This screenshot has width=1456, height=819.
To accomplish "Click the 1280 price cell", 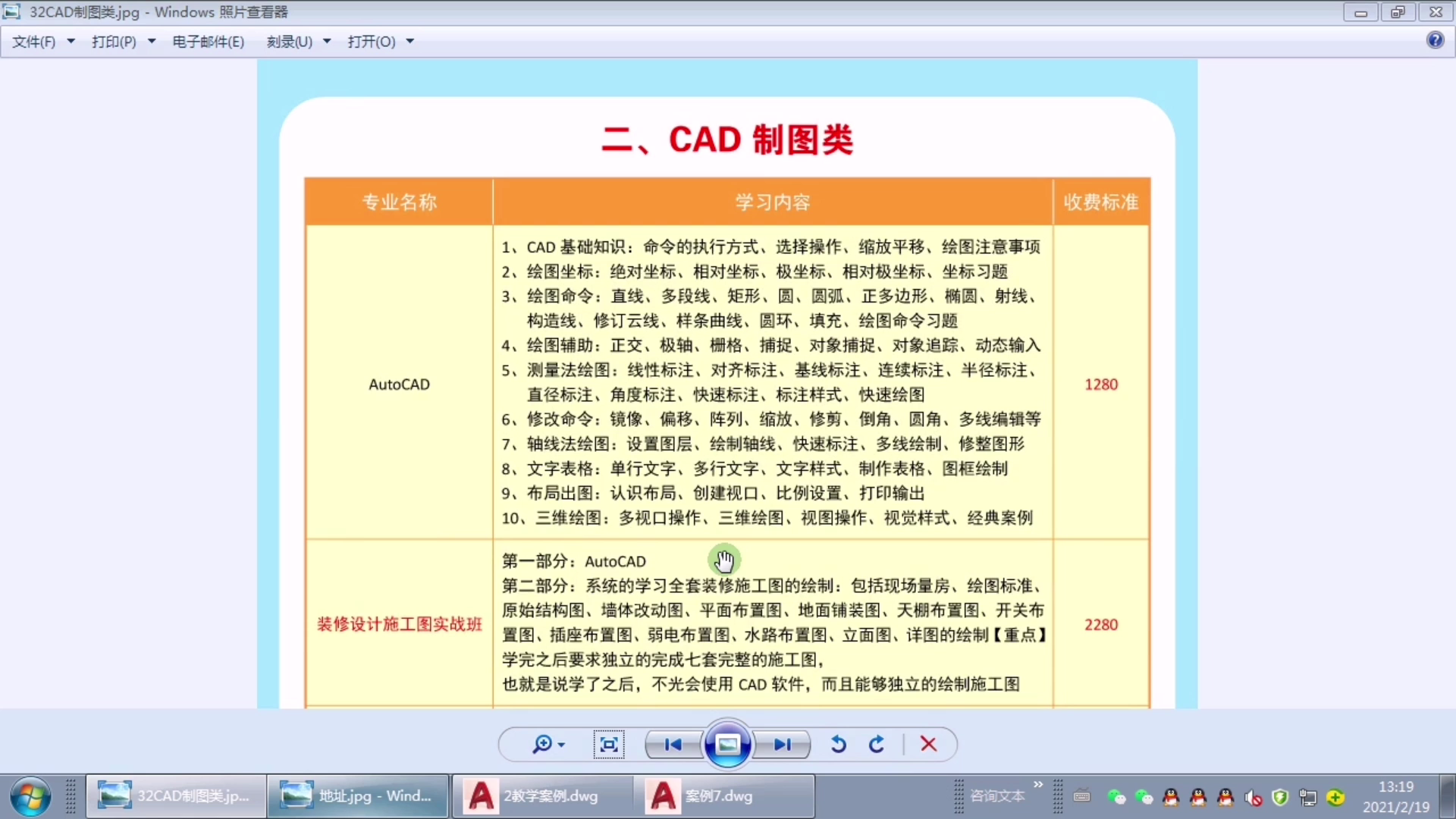I will point(1101,384).
